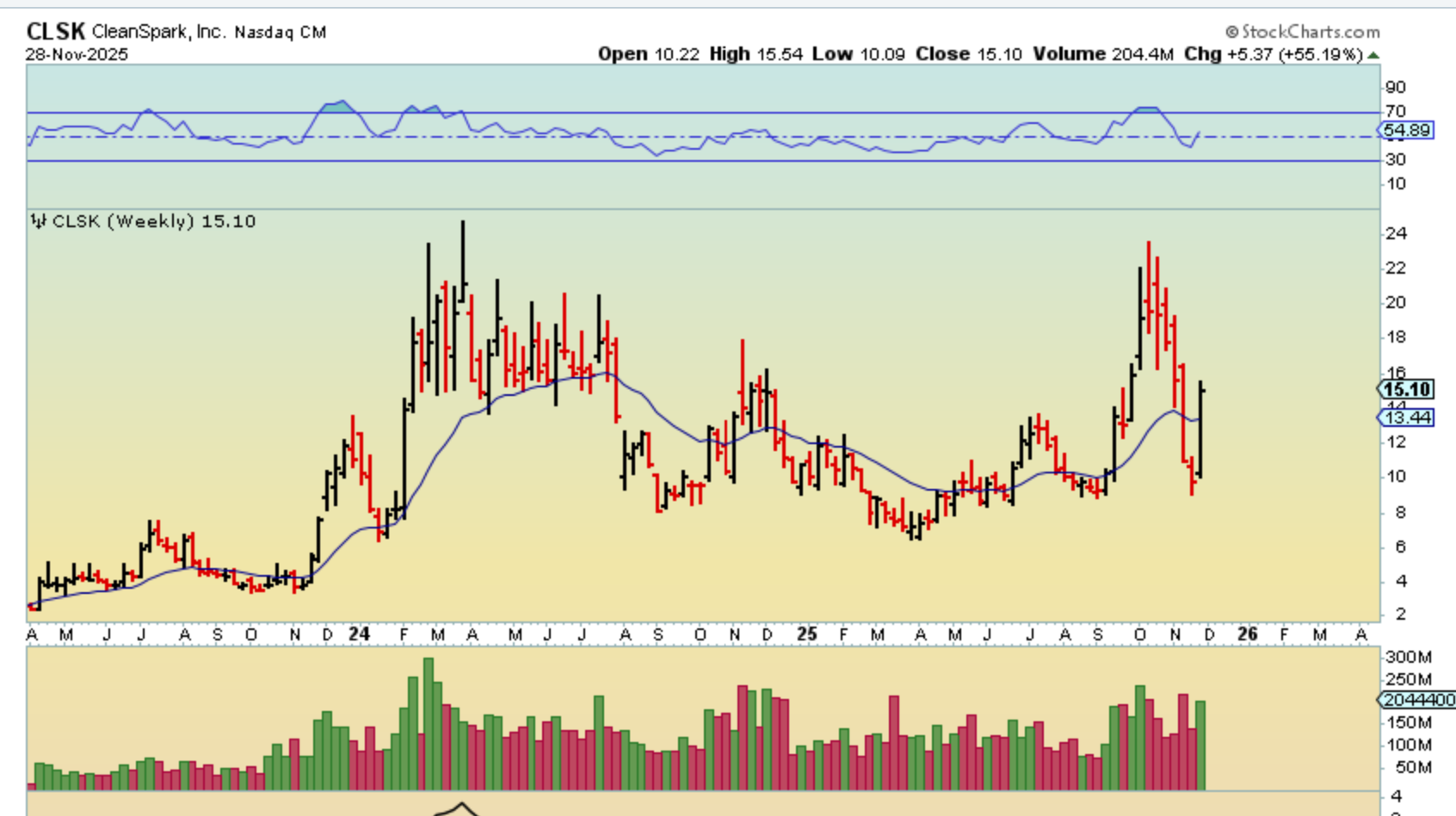Click the 2044400 current volume tag
Screen dimensions: 1456x816
(x=1417, y=700)
